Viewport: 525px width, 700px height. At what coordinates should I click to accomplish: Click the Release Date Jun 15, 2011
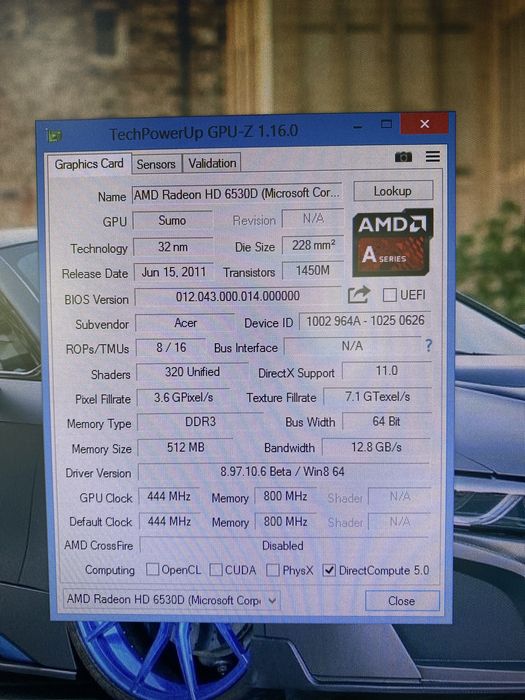174,272
